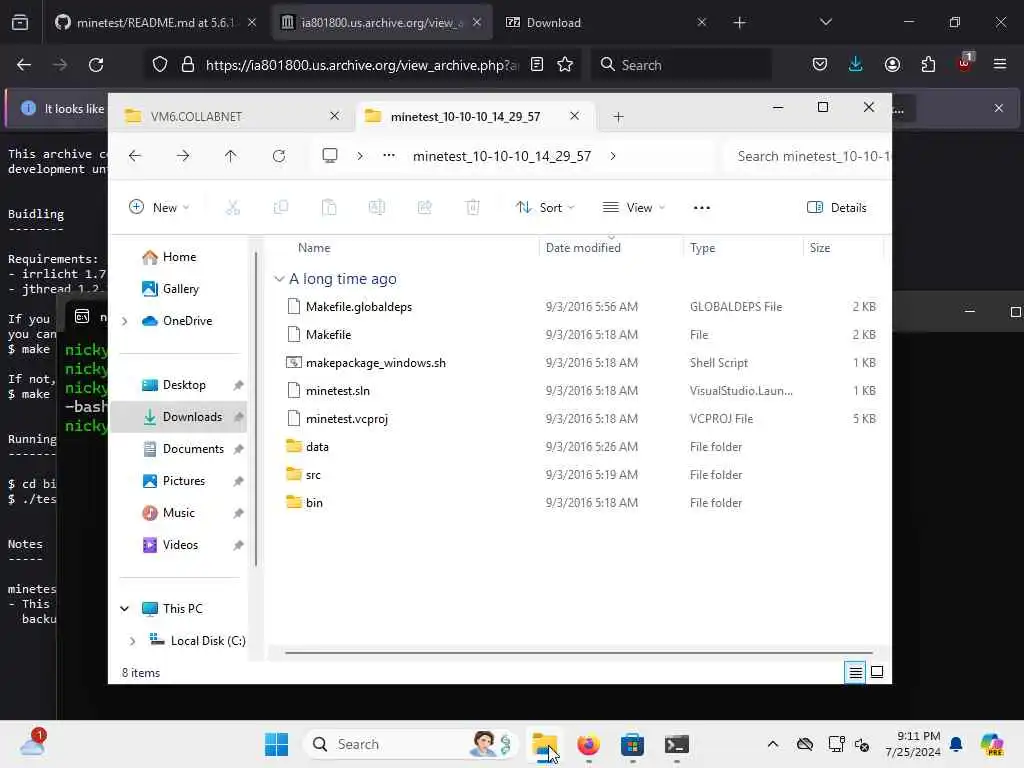
Task: Toggle the Details pane button
Action: click(837, 208)
